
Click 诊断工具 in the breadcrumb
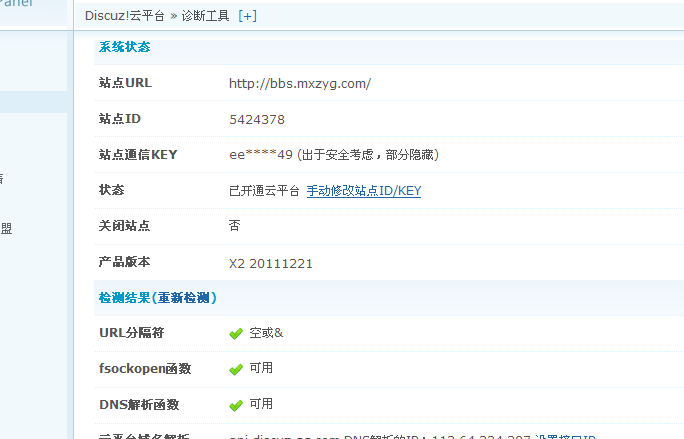(x=205, y=16)
